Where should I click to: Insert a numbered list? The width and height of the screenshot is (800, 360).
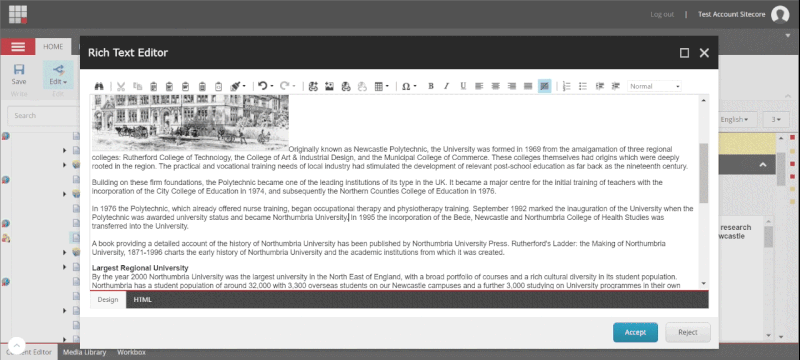coord(566,87)
